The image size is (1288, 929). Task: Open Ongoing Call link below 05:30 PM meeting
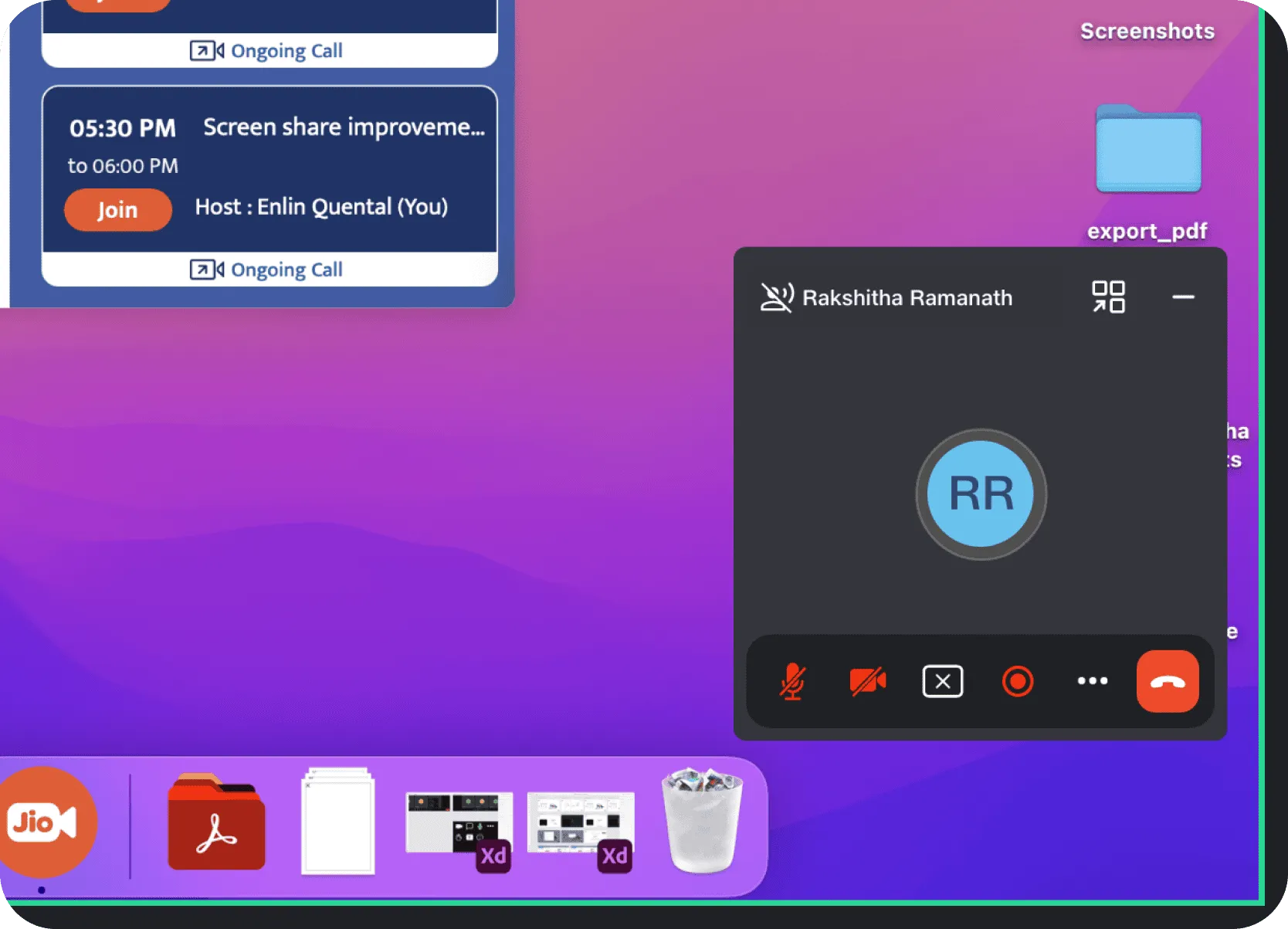267,270
